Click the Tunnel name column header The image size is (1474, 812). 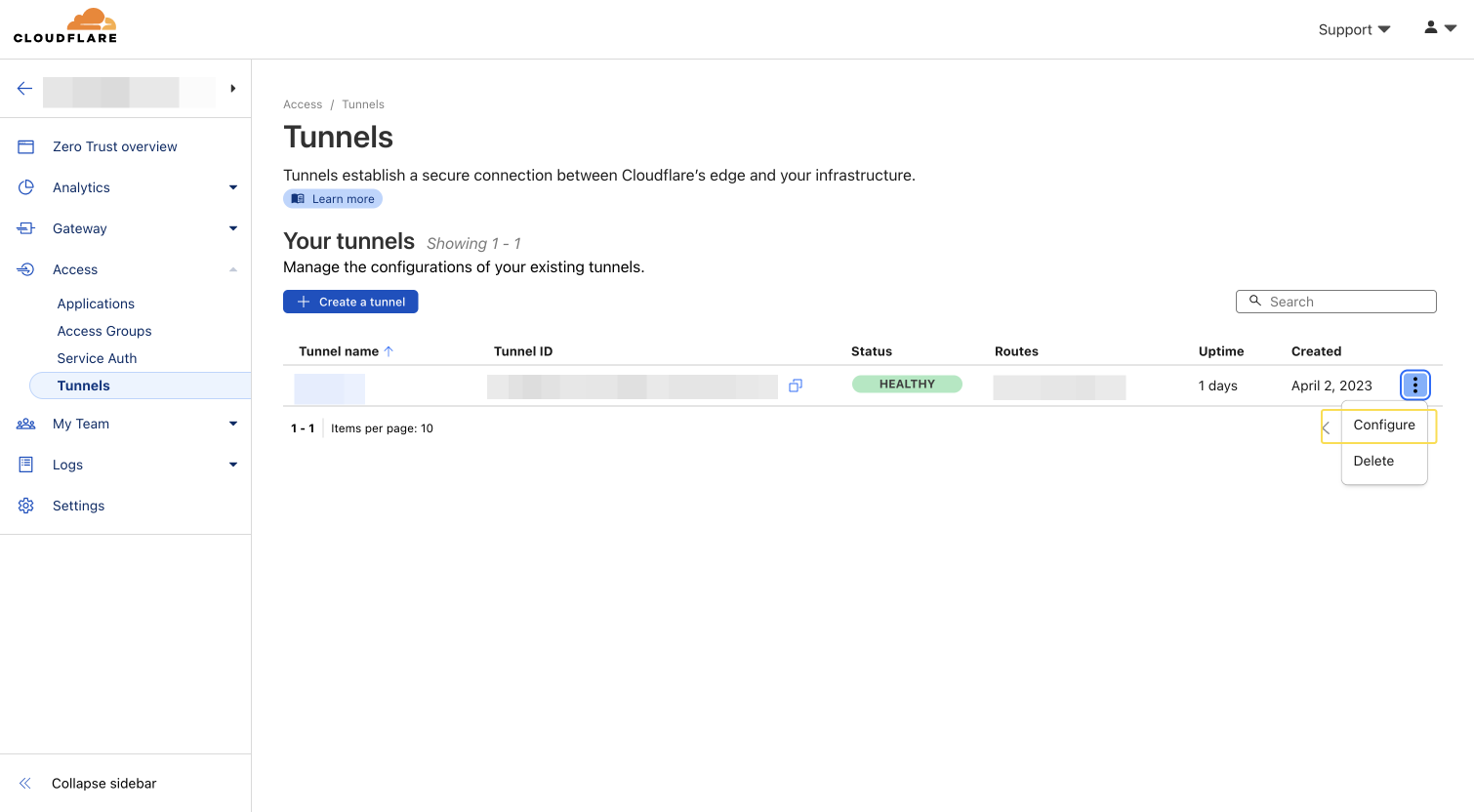pos(339,351)
